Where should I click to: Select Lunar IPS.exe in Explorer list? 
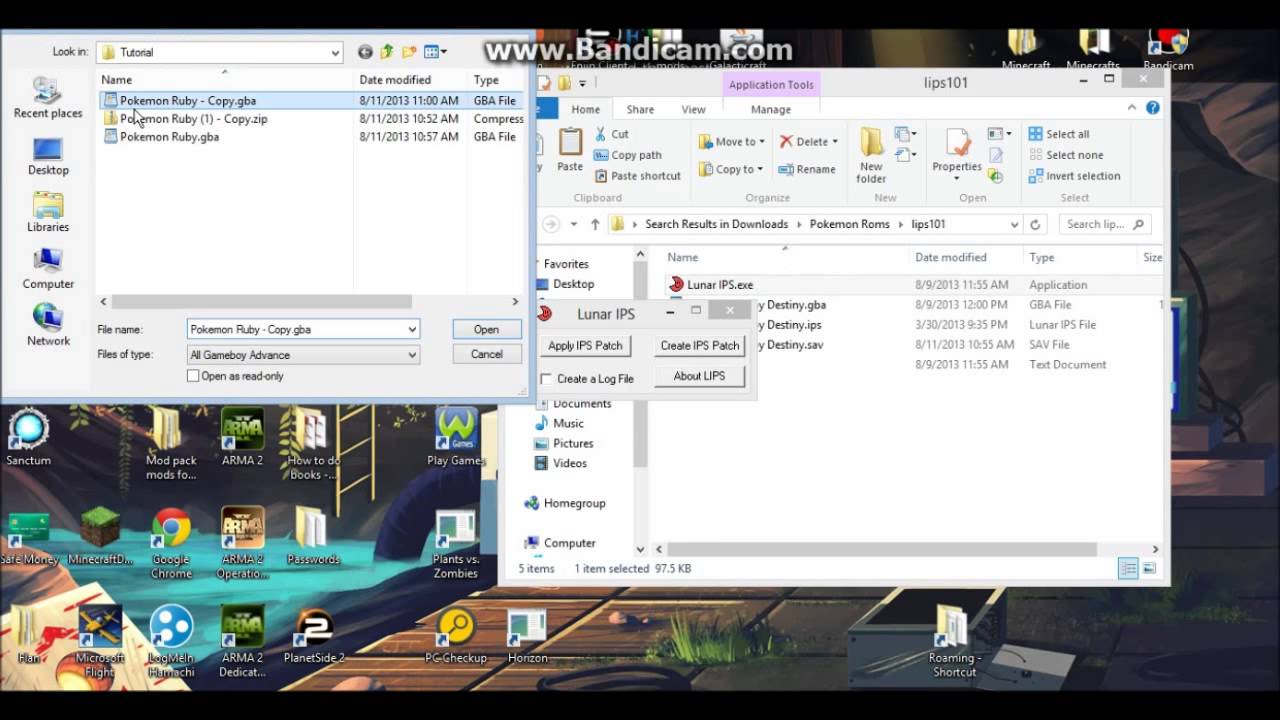tap(710, 285)
